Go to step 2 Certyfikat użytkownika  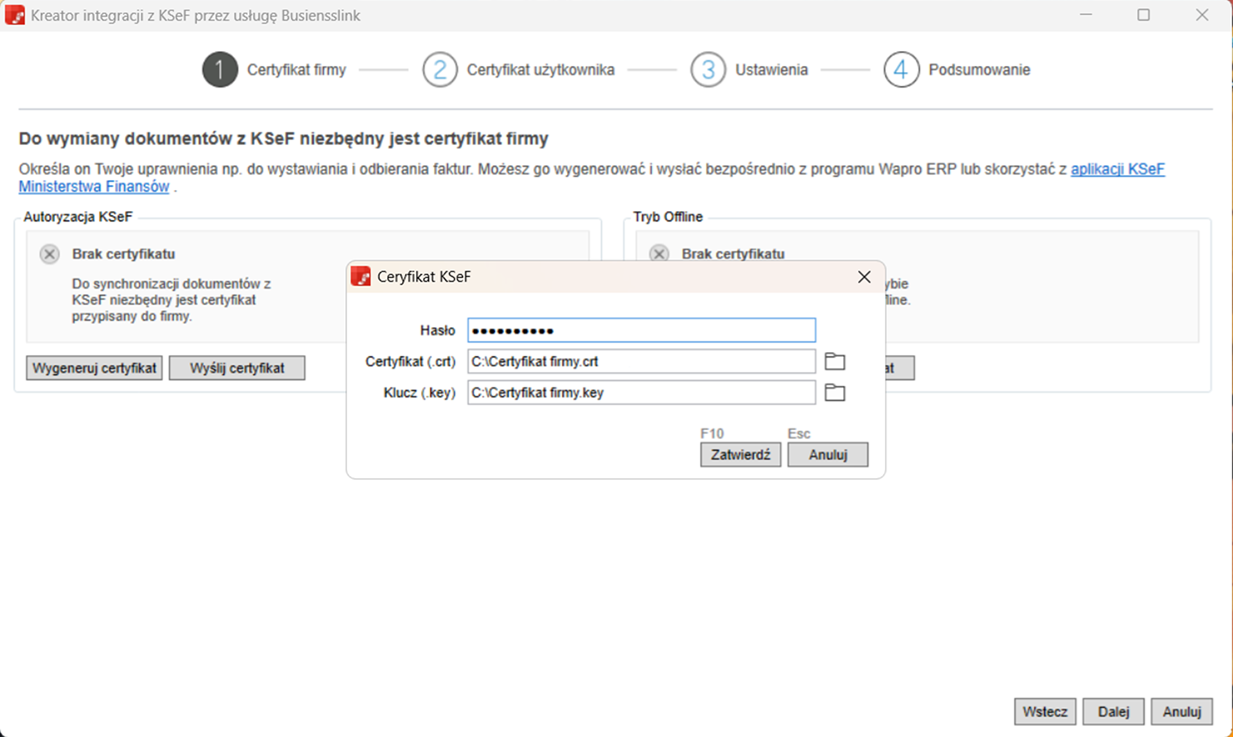tap(440, 70)
